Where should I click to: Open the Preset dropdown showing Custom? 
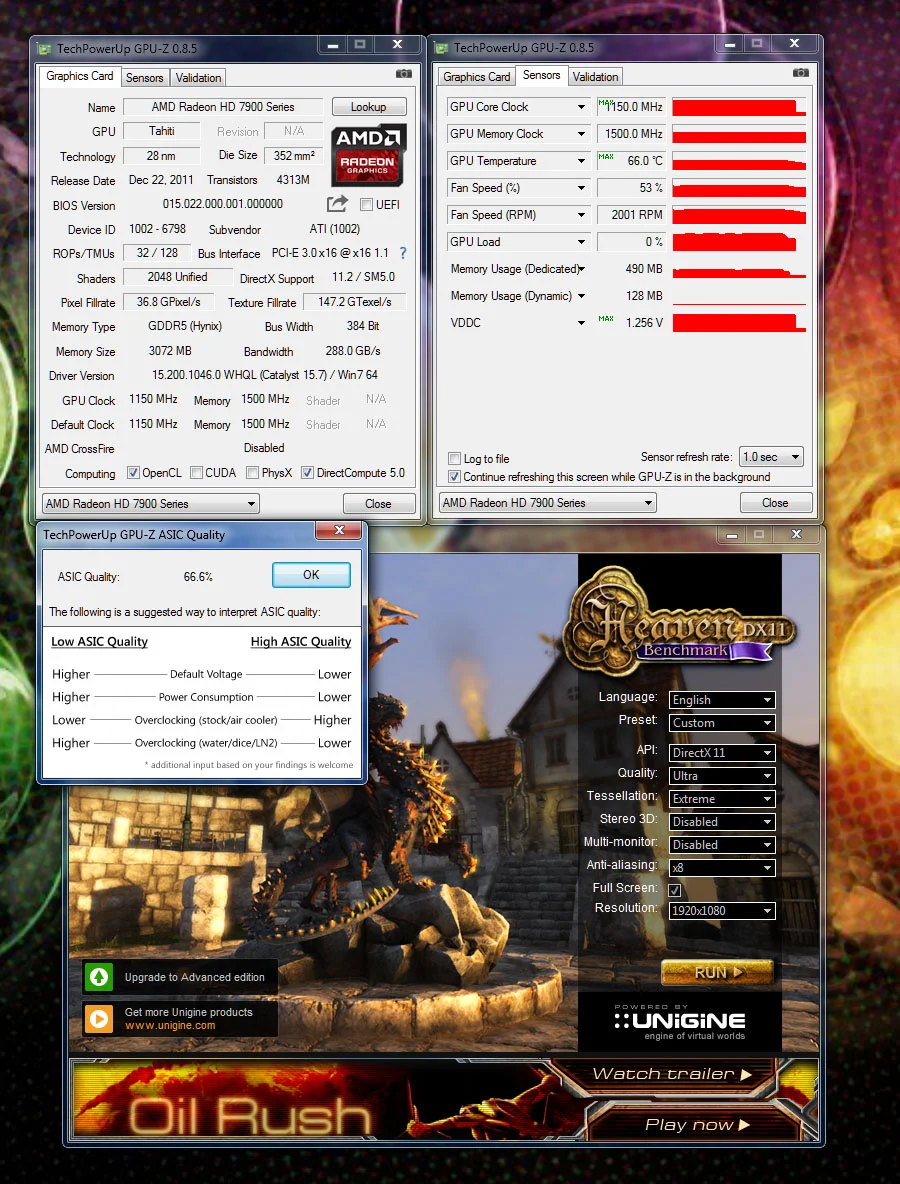(722, 723)
